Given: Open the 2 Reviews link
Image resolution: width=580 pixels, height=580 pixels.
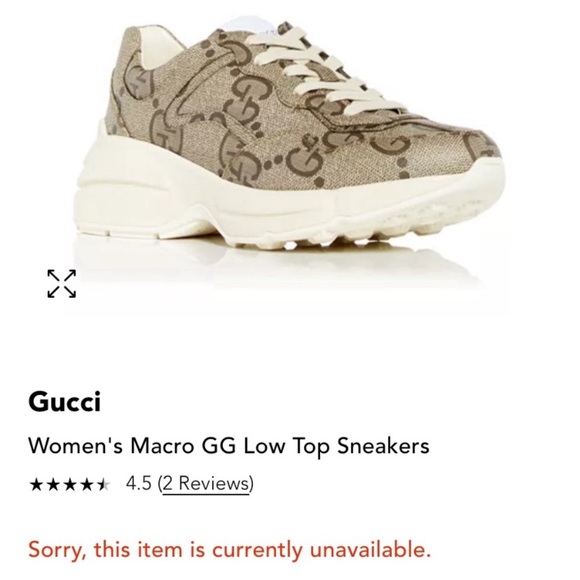Looking at the screenshot, I should 206,483.
